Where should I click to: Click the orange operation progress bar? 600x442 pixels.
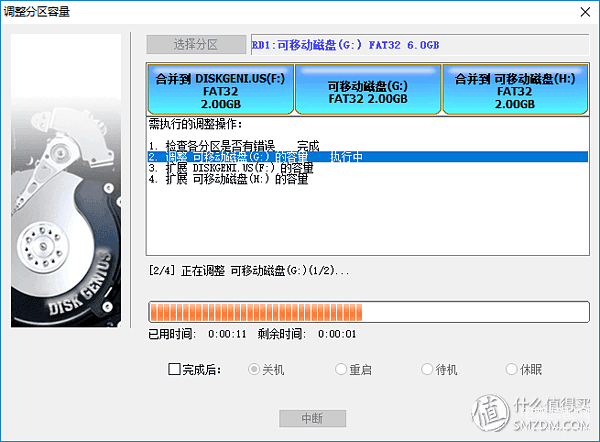tap(369, 312)
